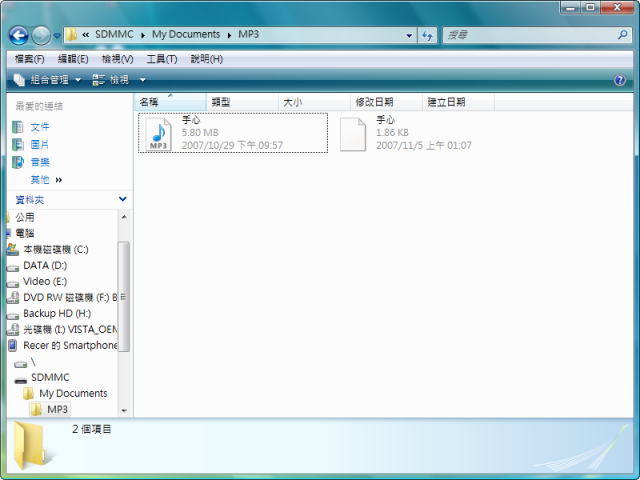Open the 工具(T) menu
Screen dimensions: 640x480
point(162,59)
